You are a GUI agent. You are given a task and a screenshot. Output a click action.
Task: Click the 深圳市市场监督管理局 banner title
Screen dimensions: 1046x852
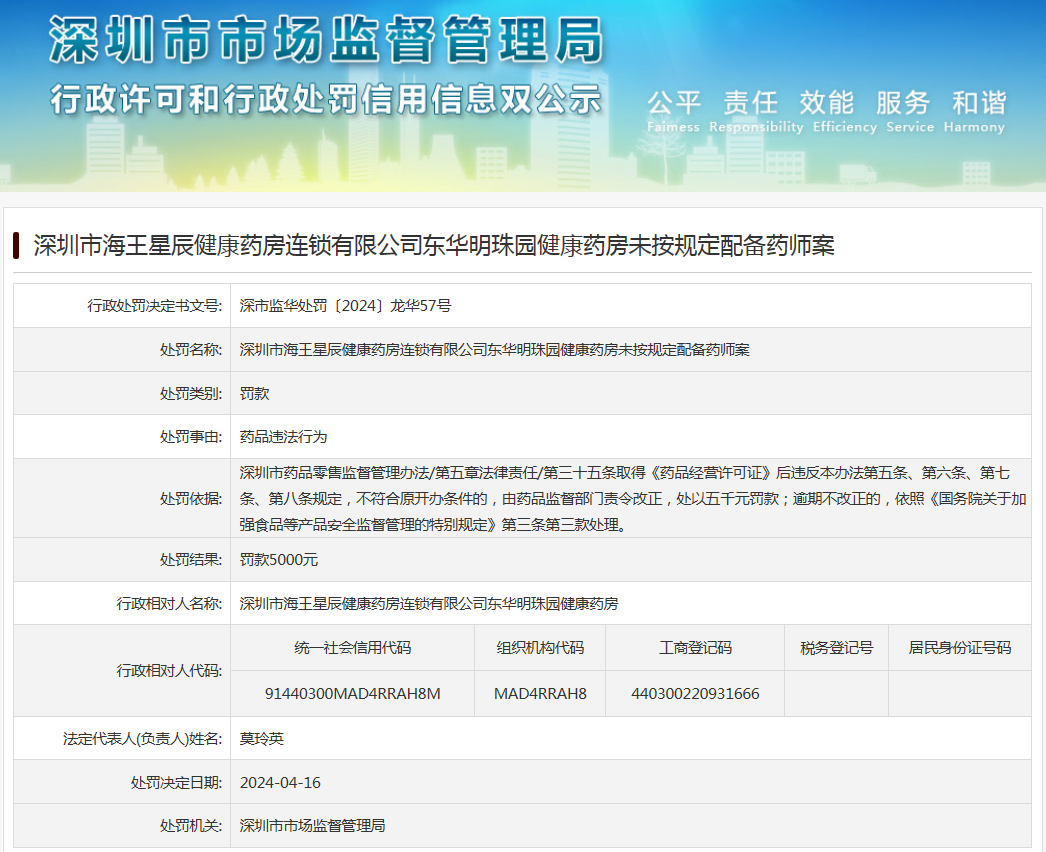point(327,41)
